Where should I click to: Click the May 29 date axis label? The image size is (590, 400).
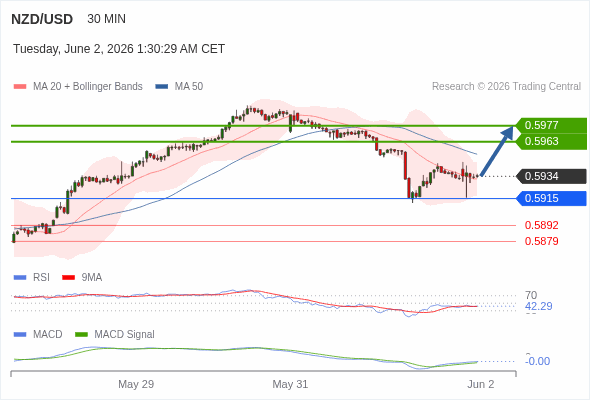(x=136, y=384)
